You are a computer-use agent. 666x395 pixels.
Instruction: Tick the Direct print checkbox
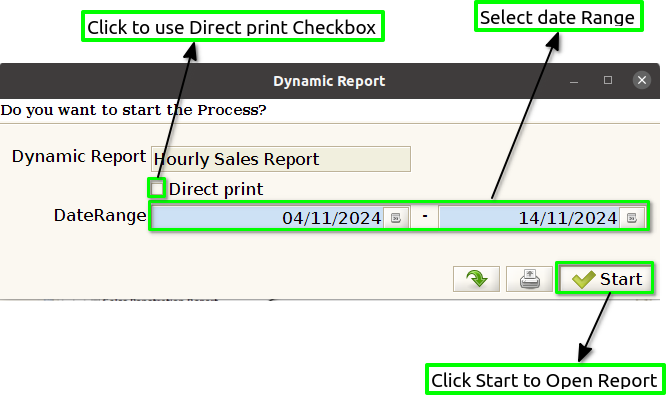[157, 188]
